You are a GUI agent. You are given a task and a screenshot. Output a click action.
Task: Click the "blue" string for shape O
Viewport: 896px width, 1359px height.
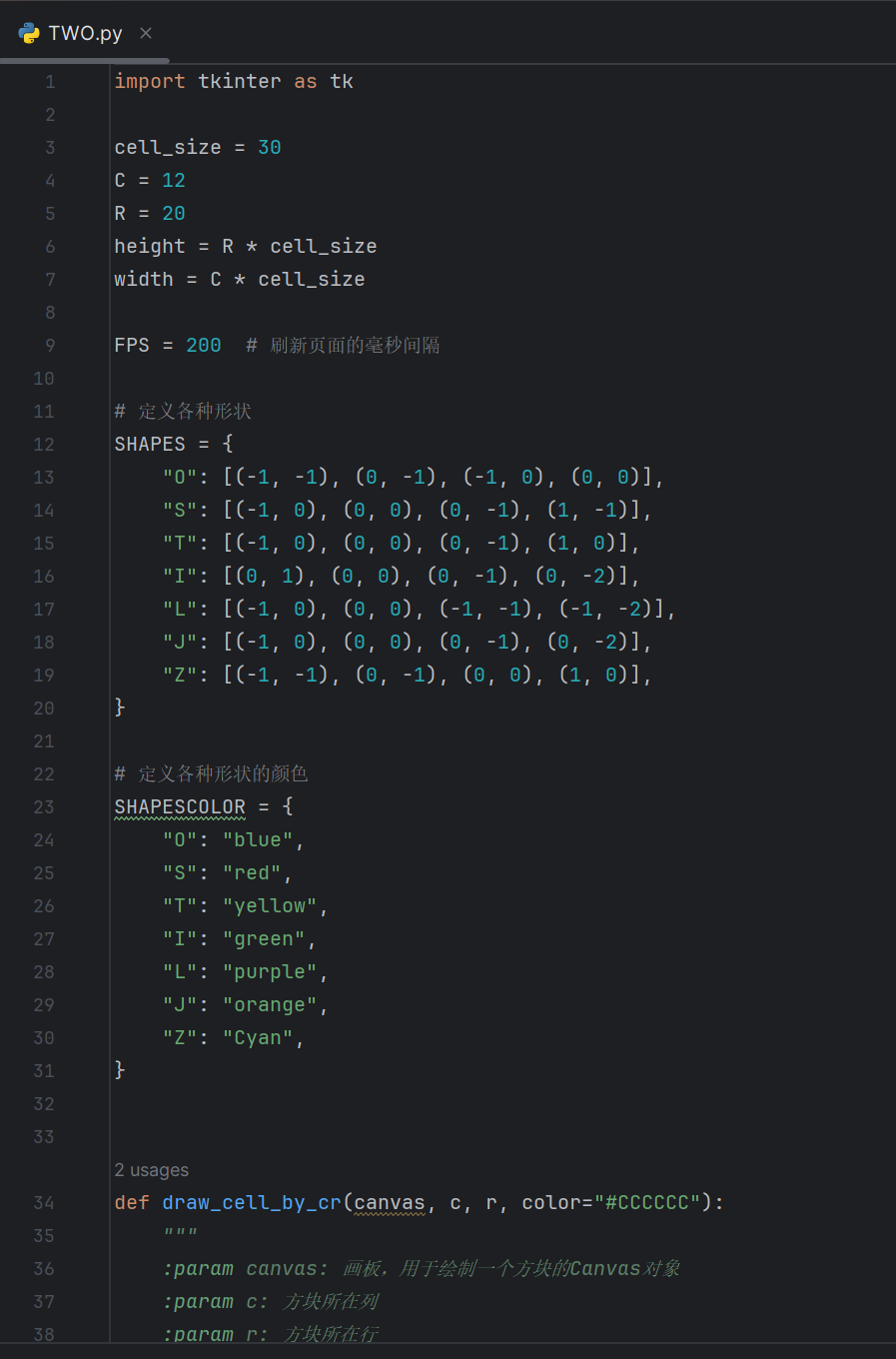pos(258,839)
